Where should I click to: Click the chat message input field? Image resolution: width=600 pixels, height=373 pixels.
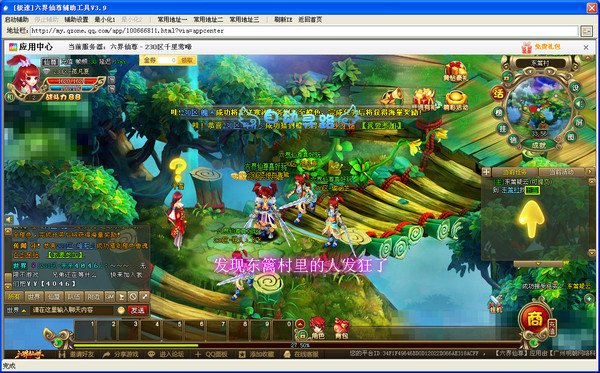coord(72,310)
